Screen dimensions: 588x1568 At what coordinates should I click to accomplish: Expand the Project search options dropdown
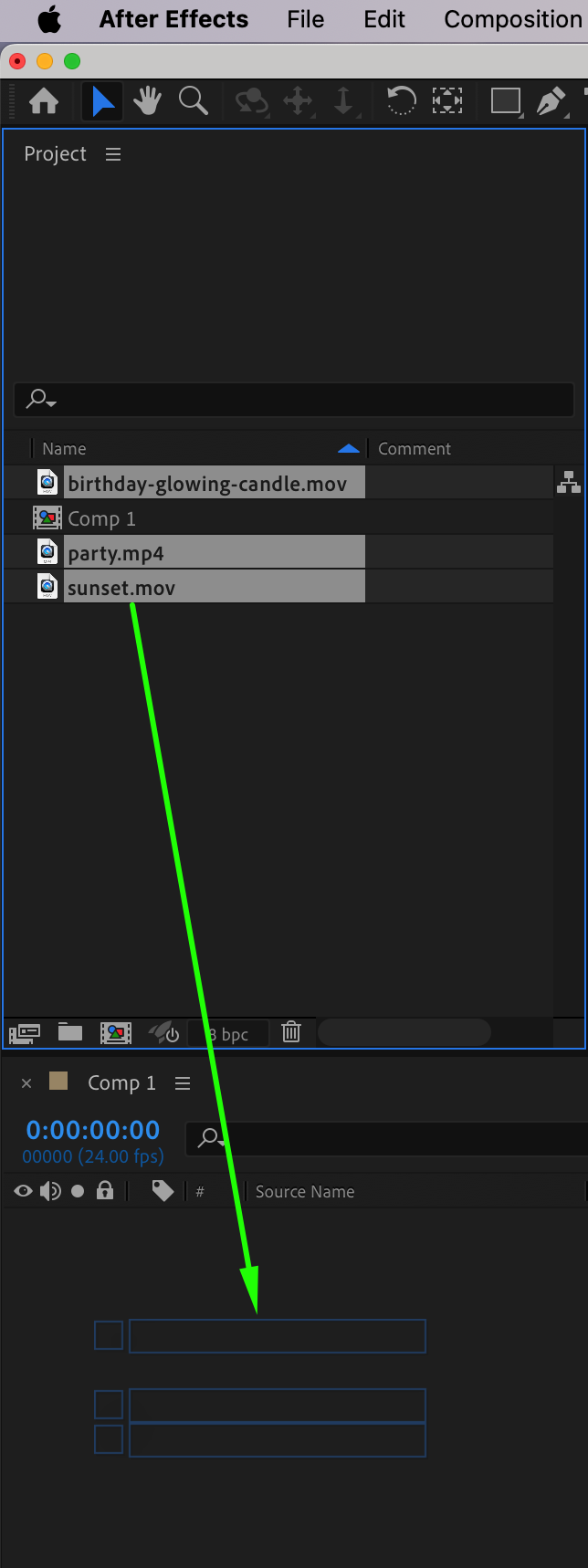41,399
